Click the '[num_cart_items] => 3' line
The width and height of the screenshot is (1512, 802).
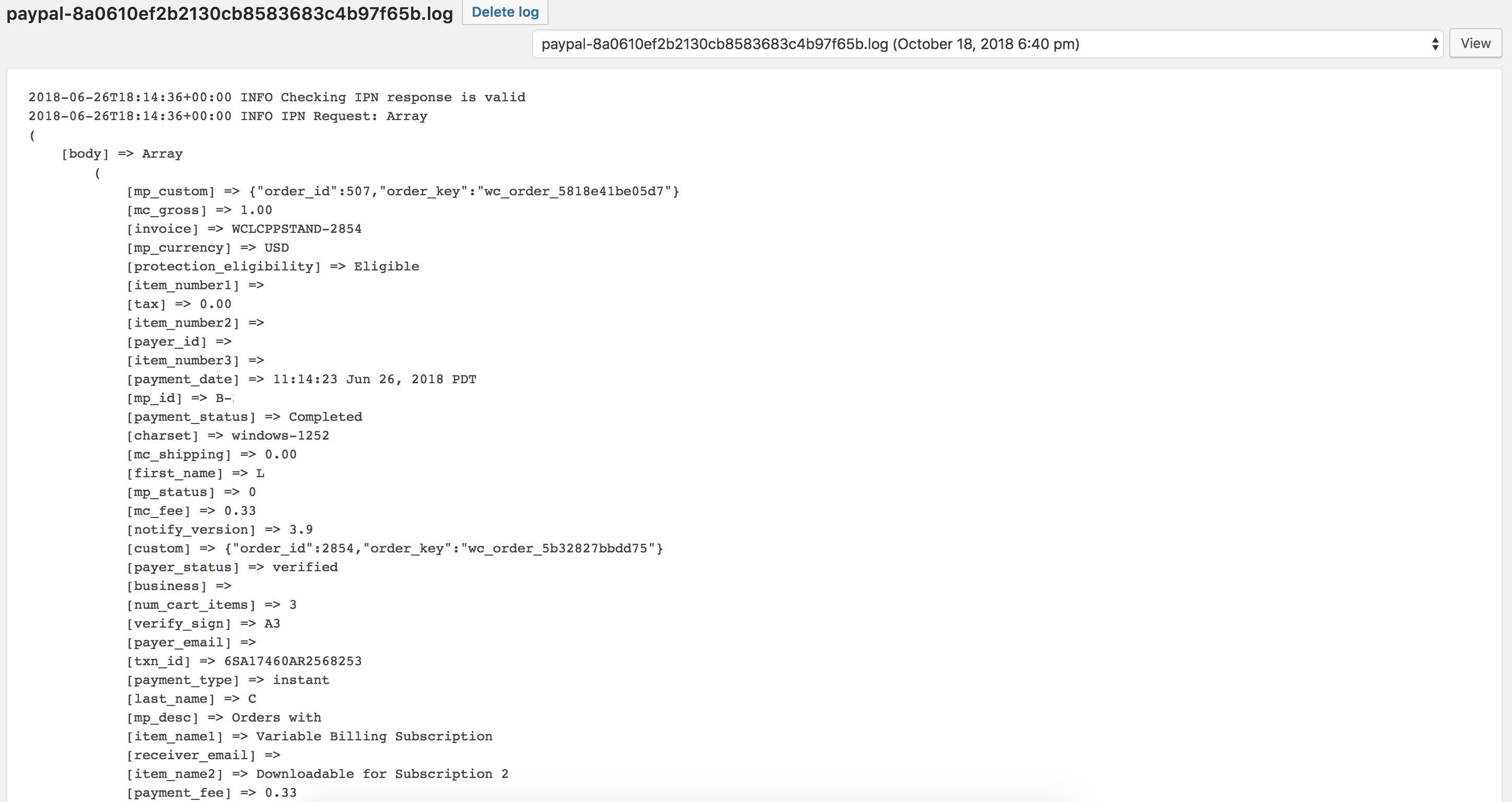[x=211, y=604]
